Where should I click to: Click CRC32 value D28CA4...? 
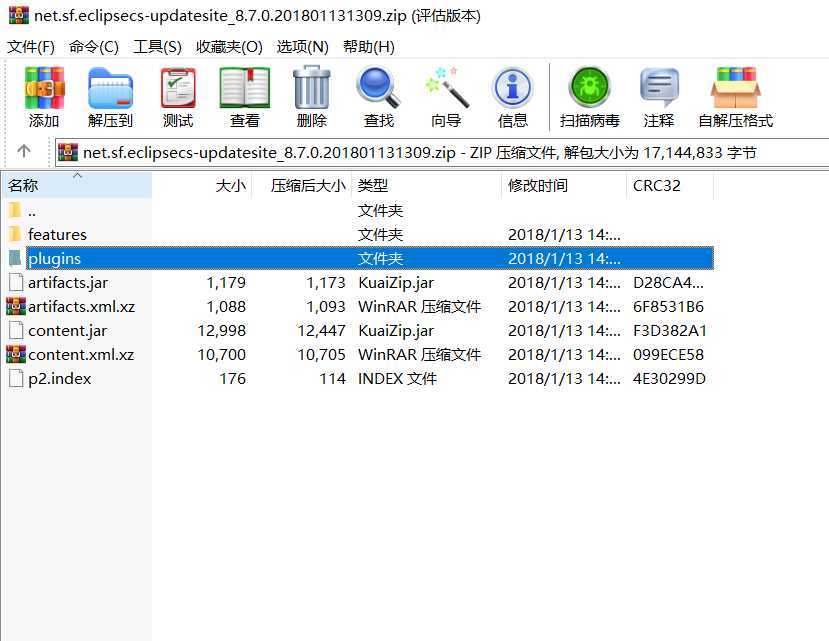tap(668, 283)
